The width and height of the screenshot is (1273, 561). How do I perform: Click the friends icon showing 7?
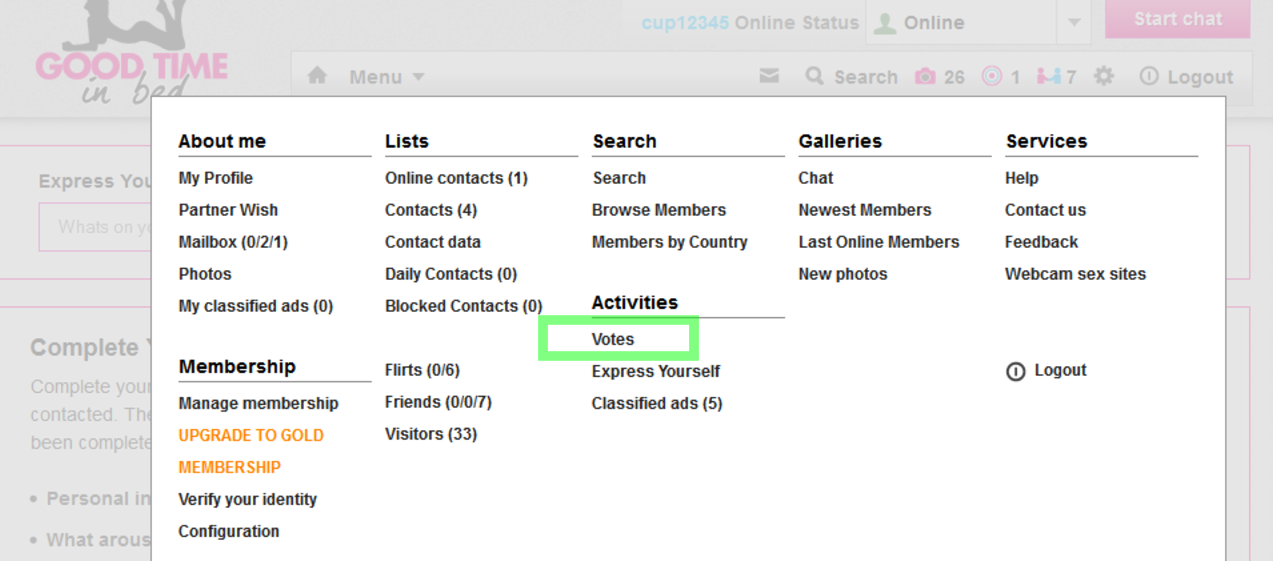[1048, 76]
